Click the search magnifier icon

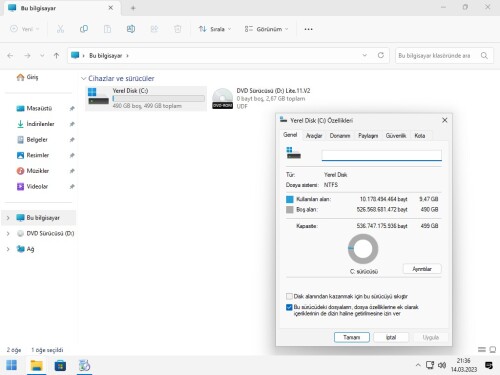(484, 56)
